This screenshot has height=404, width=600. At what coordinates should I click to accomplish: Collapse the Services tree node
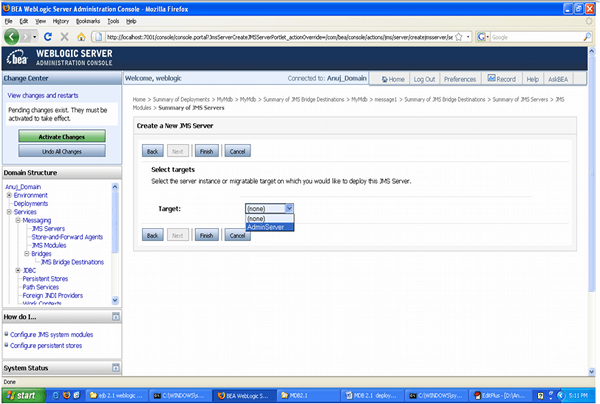coord(9,212)
